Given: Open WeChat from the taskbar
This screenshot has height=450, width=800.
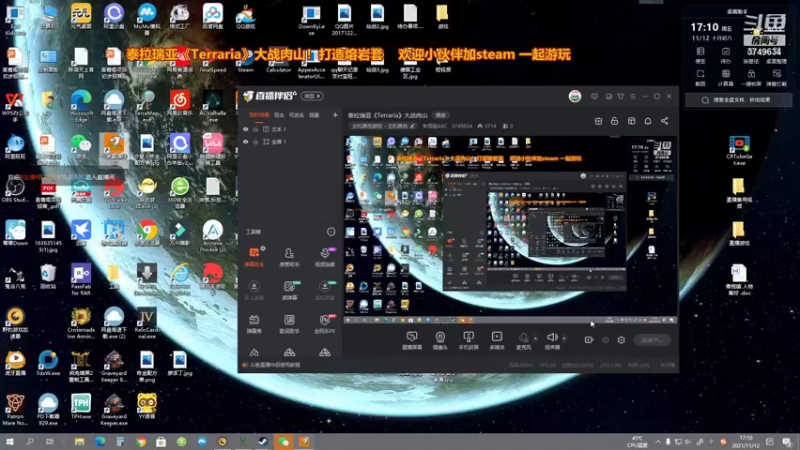Looking at the screenshot, I should [x=284, y=442].
